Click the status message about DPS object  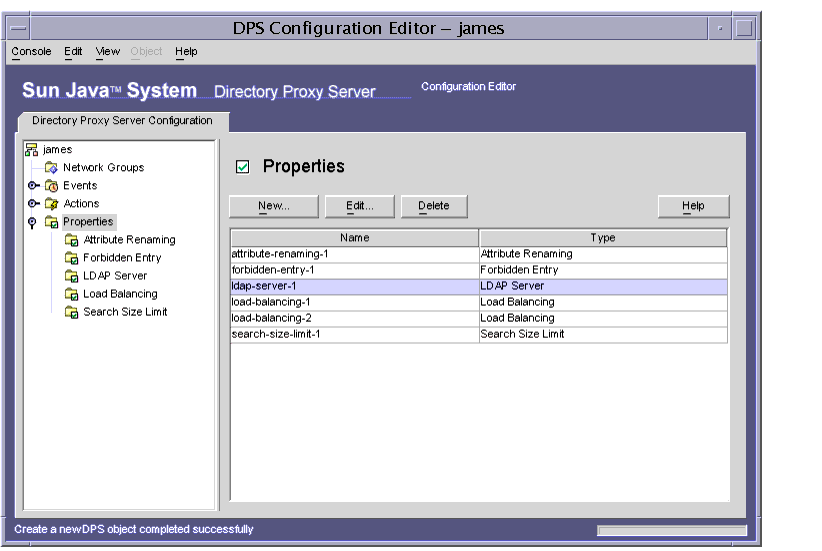point(134,530)
